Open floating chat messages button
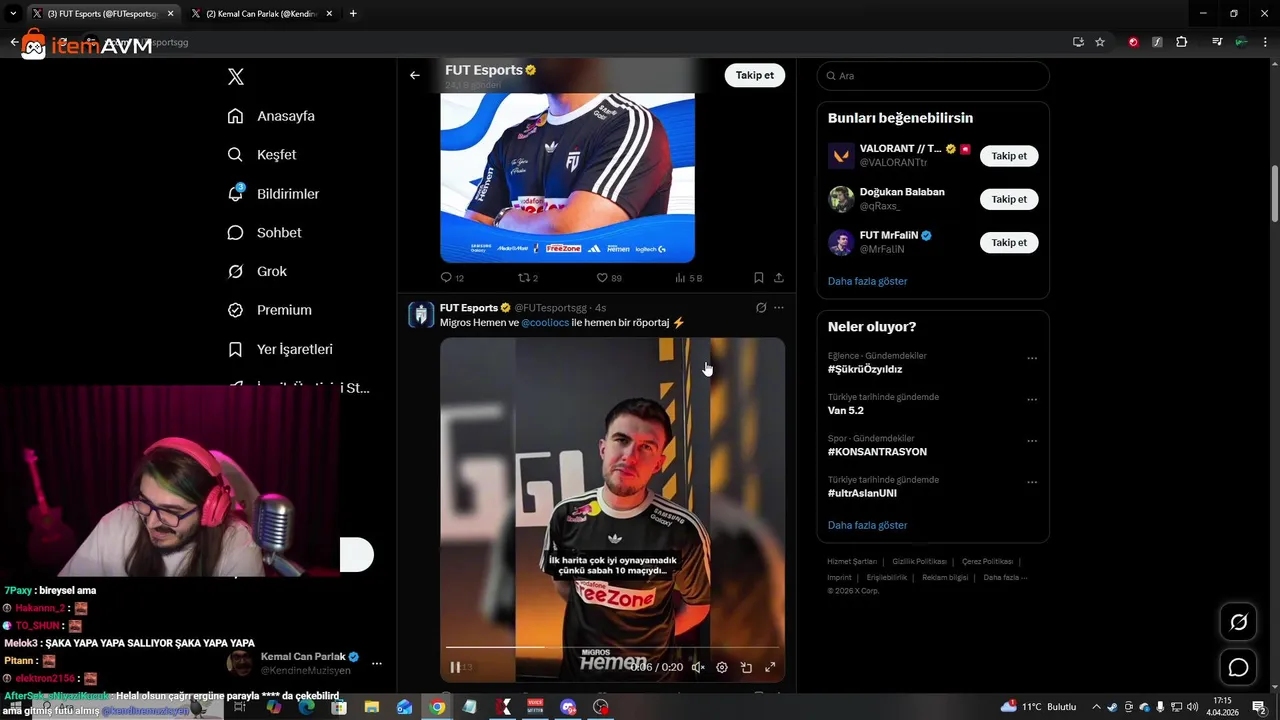1280x720 pixels. pyautogui.click(x=1238, y=667)
